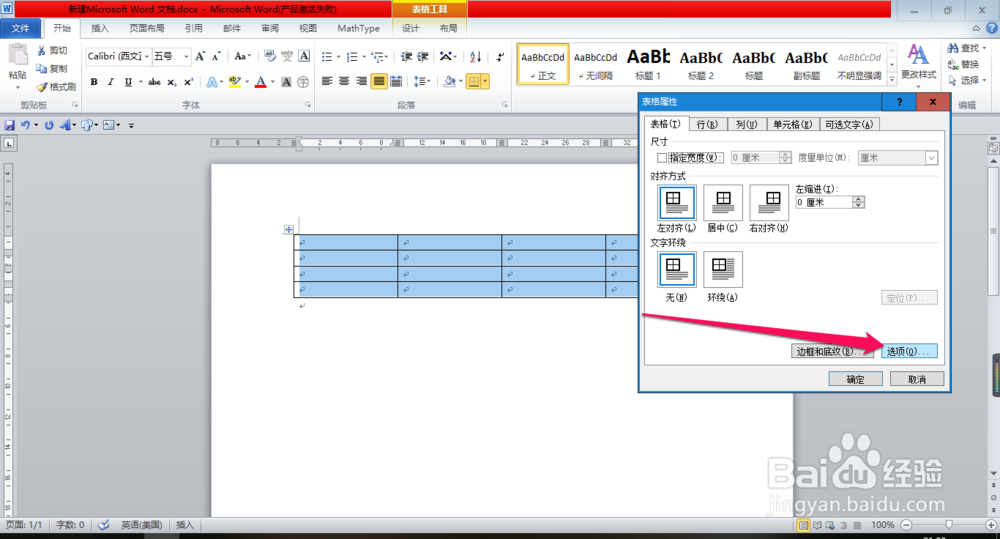Select 环绕 text wrapping option
Screen dimensions: 1000x539
(723, 269)
